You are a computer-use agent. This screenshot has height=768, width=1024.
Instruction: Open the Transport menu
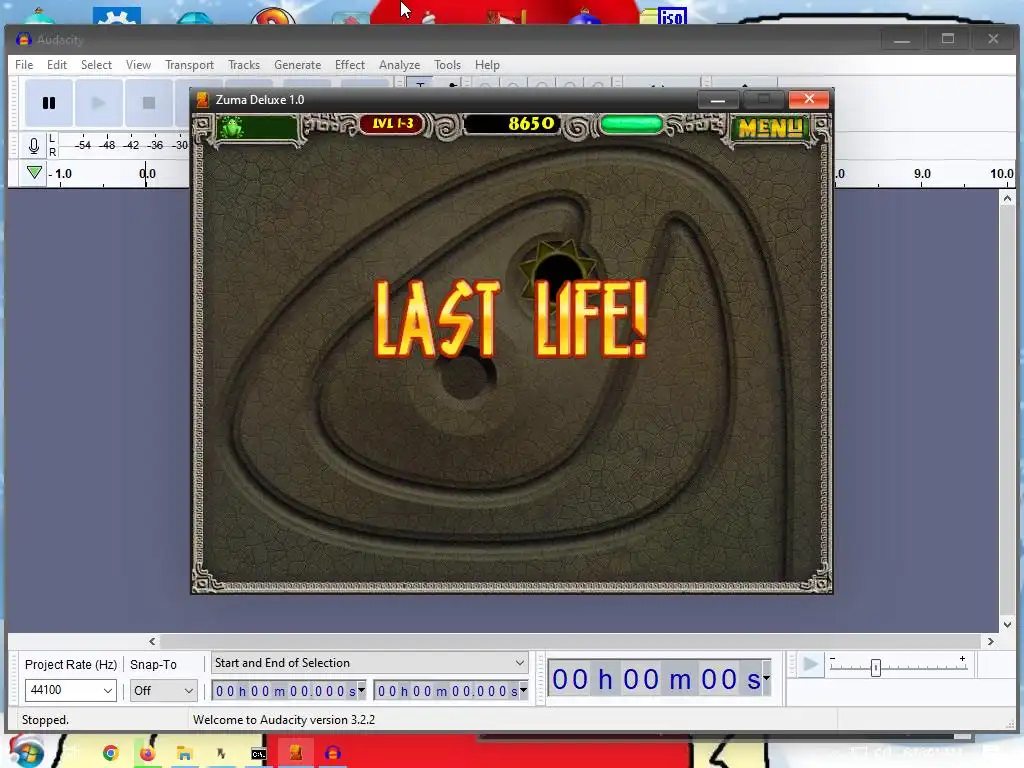tap(189, 65)
